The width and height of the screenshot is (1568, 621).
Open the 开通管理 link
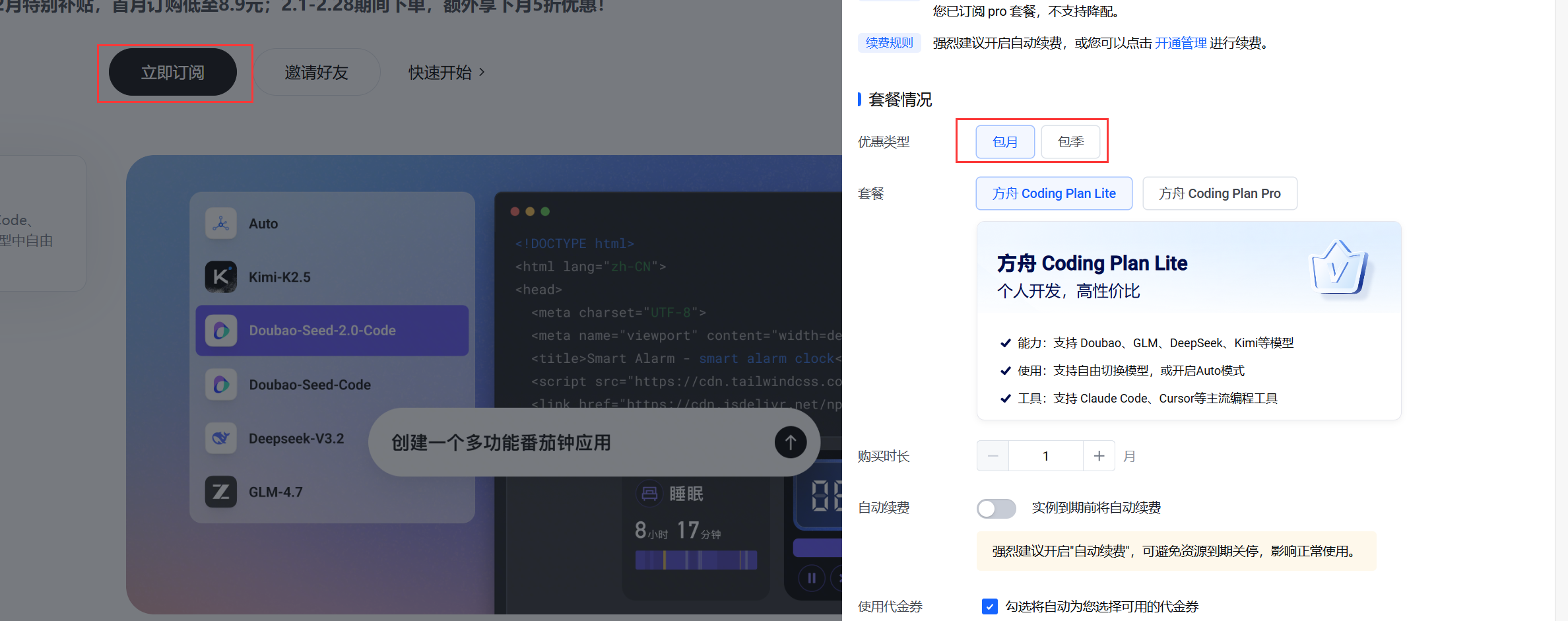(x=1181, y=44)
